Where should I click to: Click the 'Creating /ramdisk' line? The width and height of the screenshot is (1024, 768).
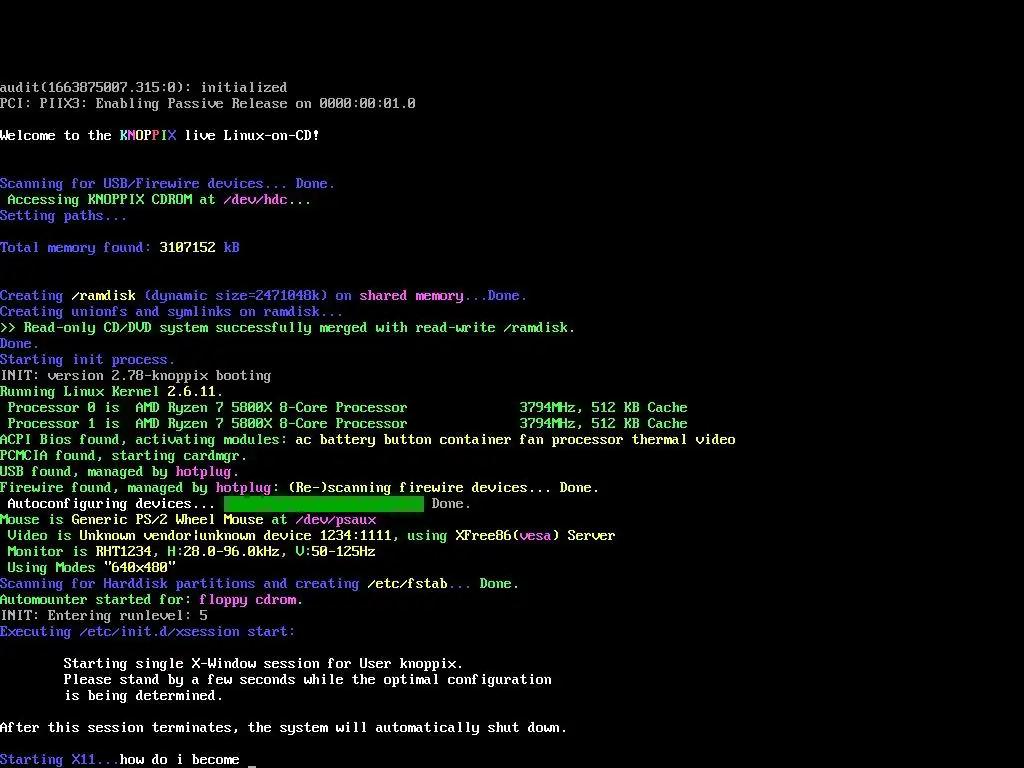[x=263, y=296]
